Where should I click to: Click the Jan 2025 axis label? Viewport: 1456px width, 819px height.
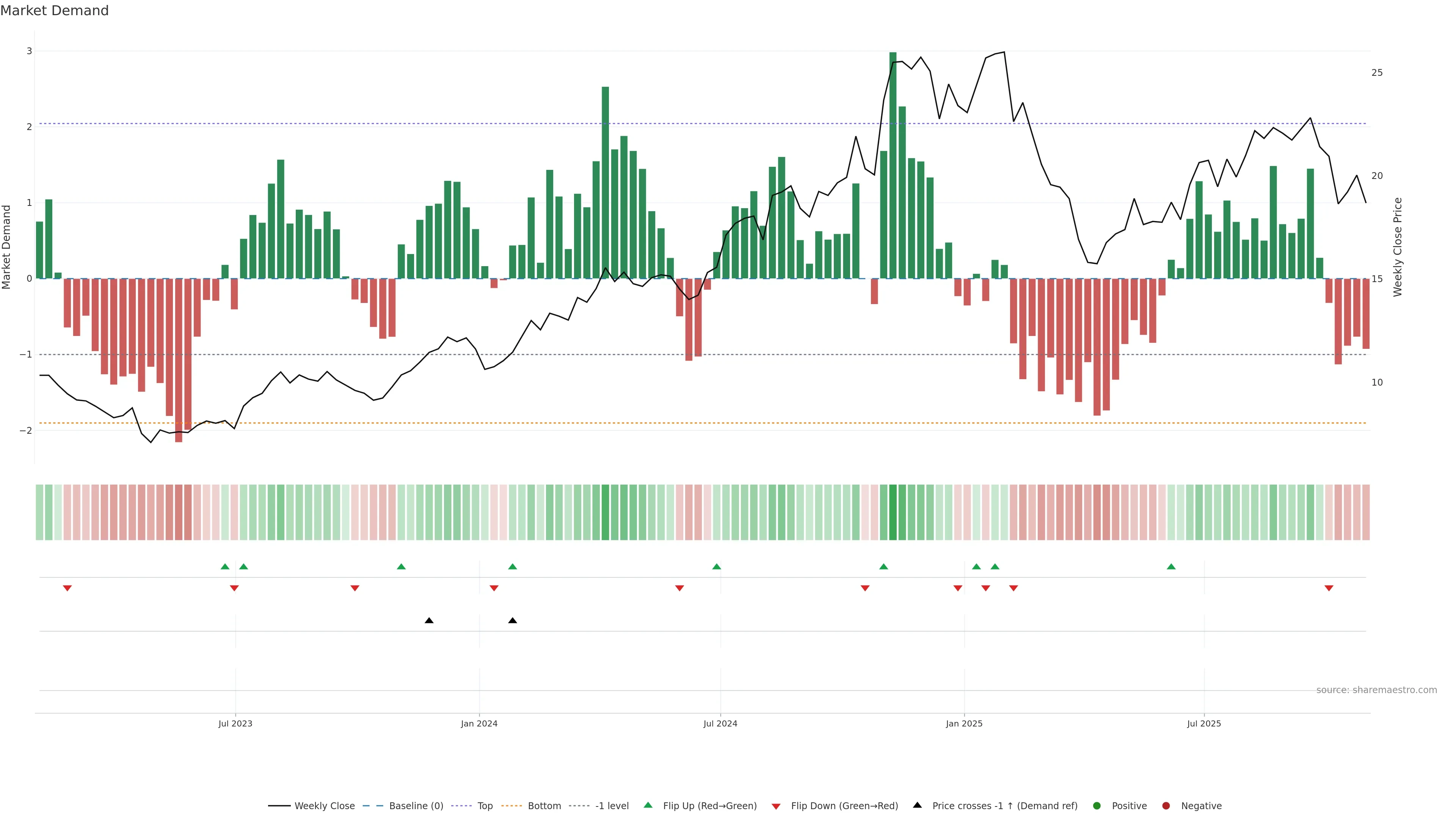tap(964, 723)
